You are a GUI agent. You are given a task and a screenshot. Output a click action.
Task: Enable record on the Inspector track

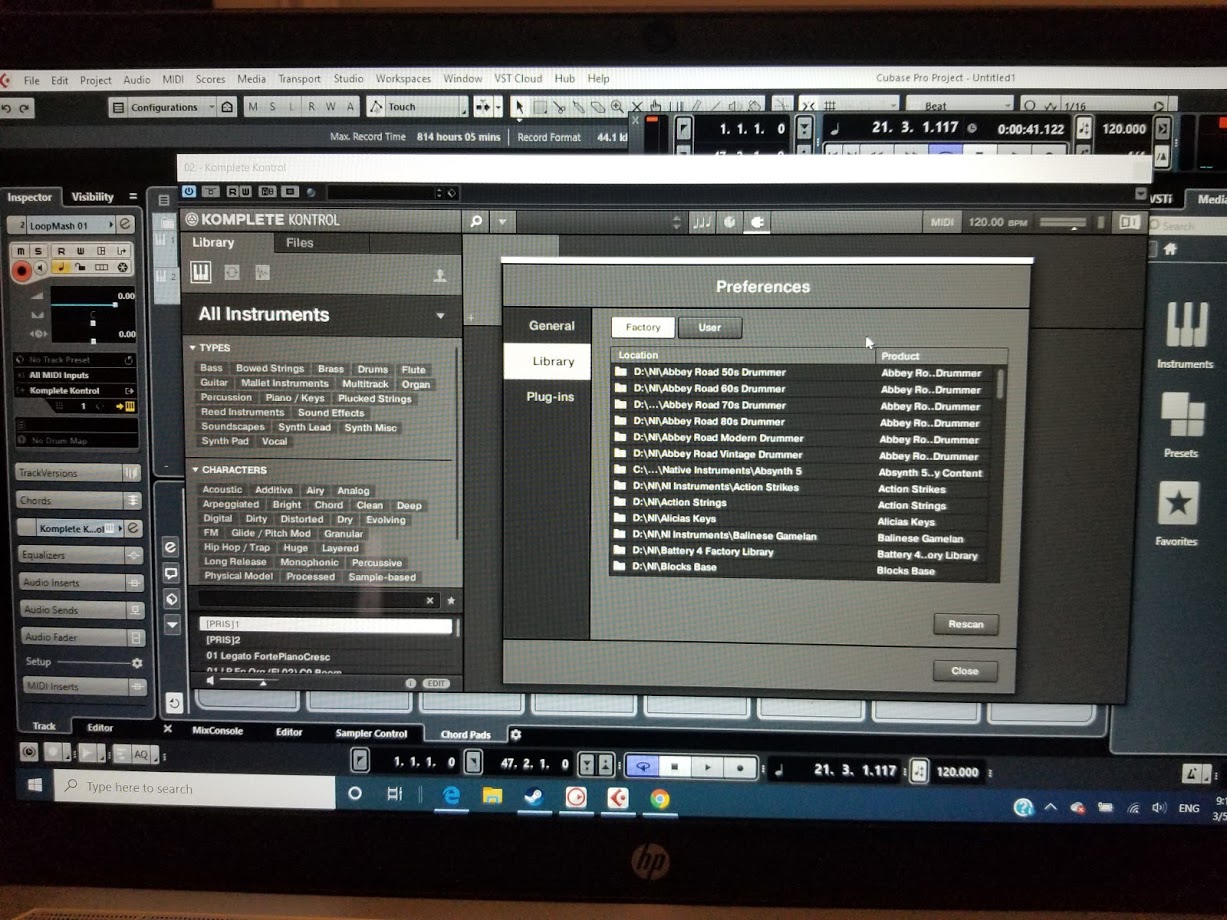(21, 269)
